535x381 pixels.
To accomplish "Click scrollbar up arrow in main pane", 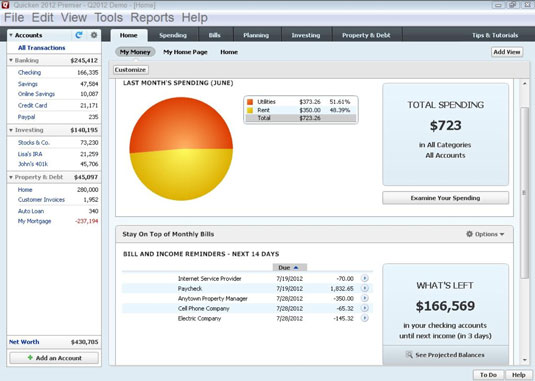I will click(x=524, y=83).
